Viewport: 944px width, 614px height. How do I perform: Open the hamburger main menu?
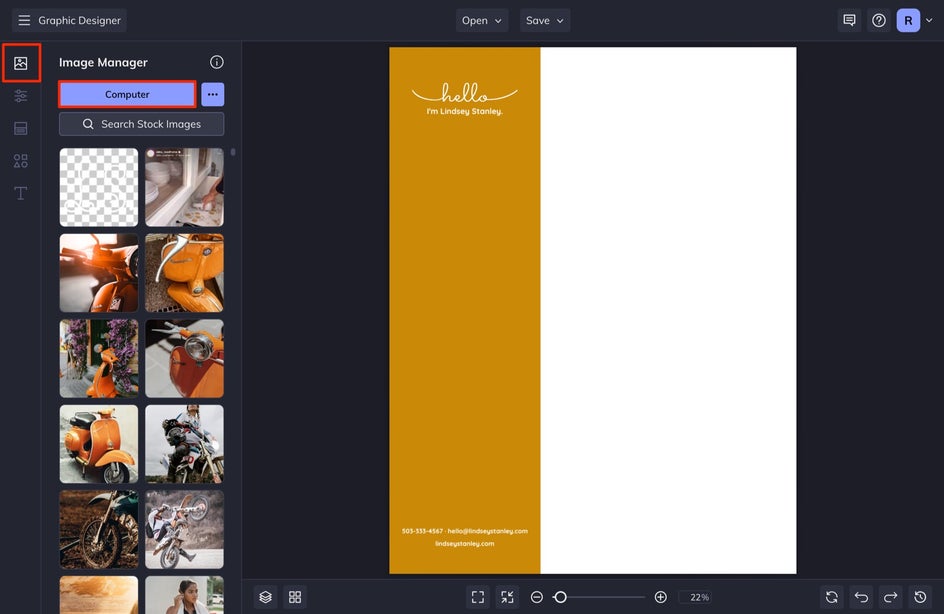24,20
